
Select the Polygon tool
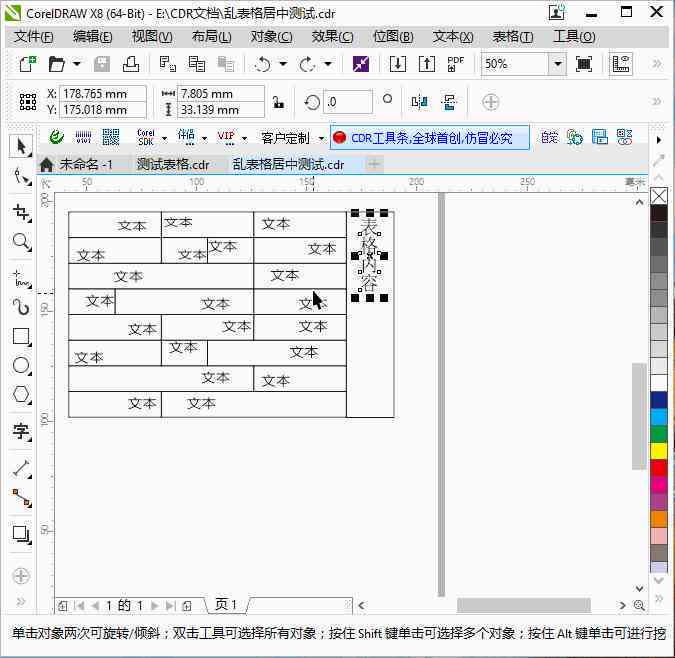[x=21, y=394]
